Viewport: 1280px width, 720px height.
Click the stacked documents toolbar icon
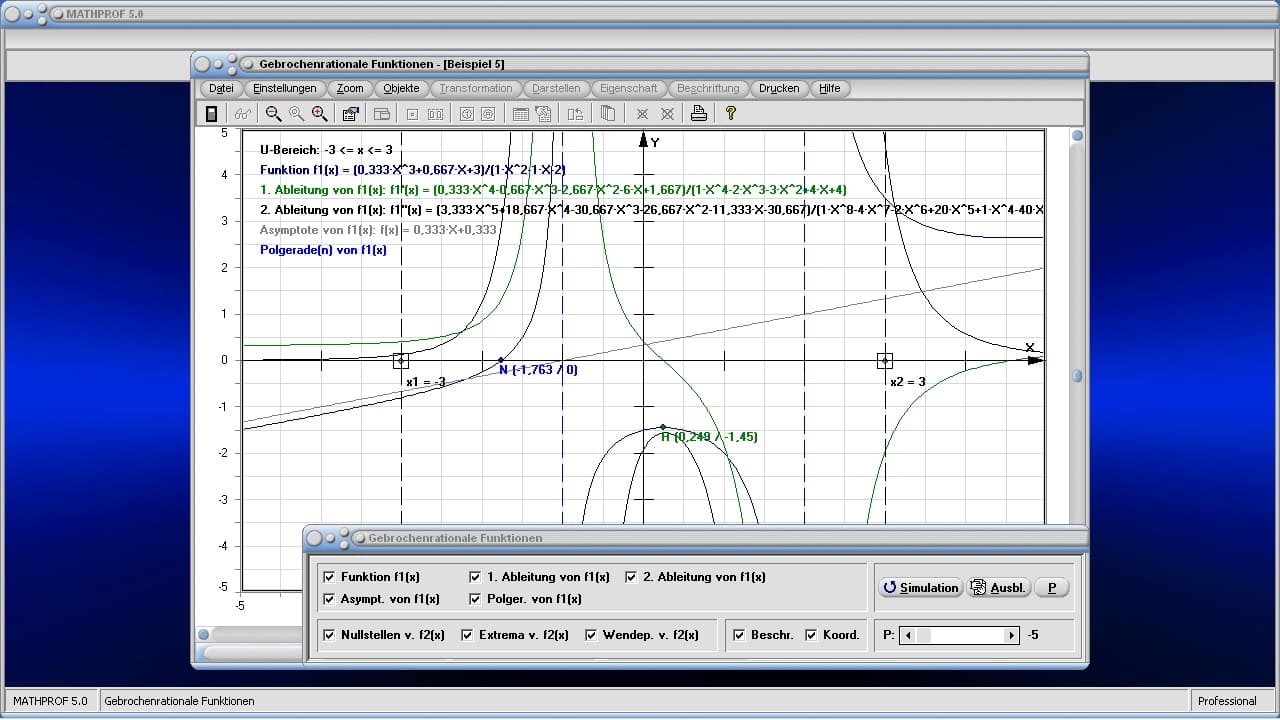pyautogui.click(x=543, y=114)
